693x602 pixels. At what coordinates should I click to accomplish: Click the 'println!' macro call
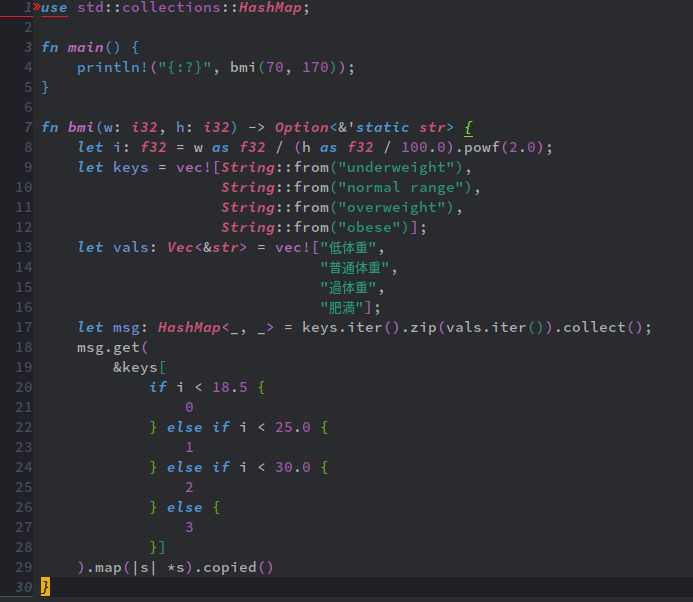112,67
